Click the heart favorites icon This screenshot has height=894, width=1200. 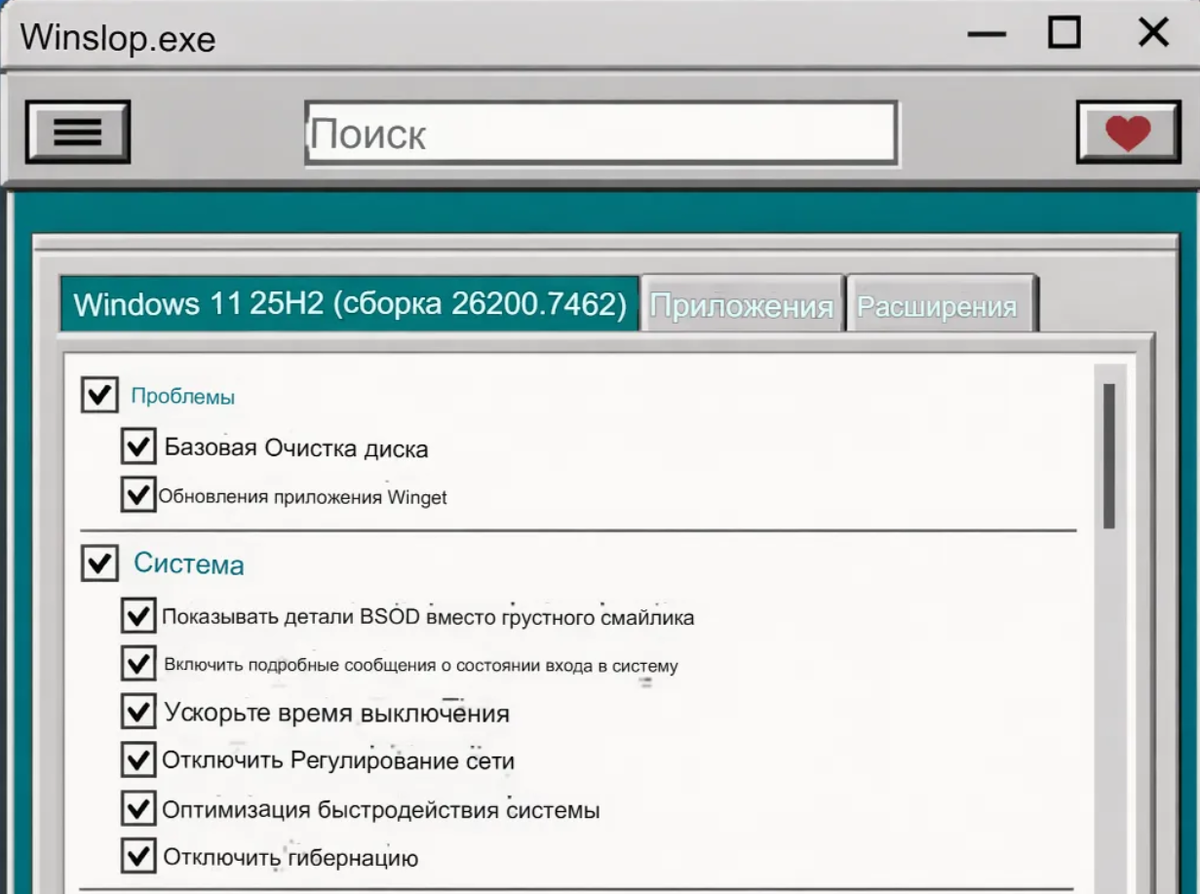(1127, 131)
